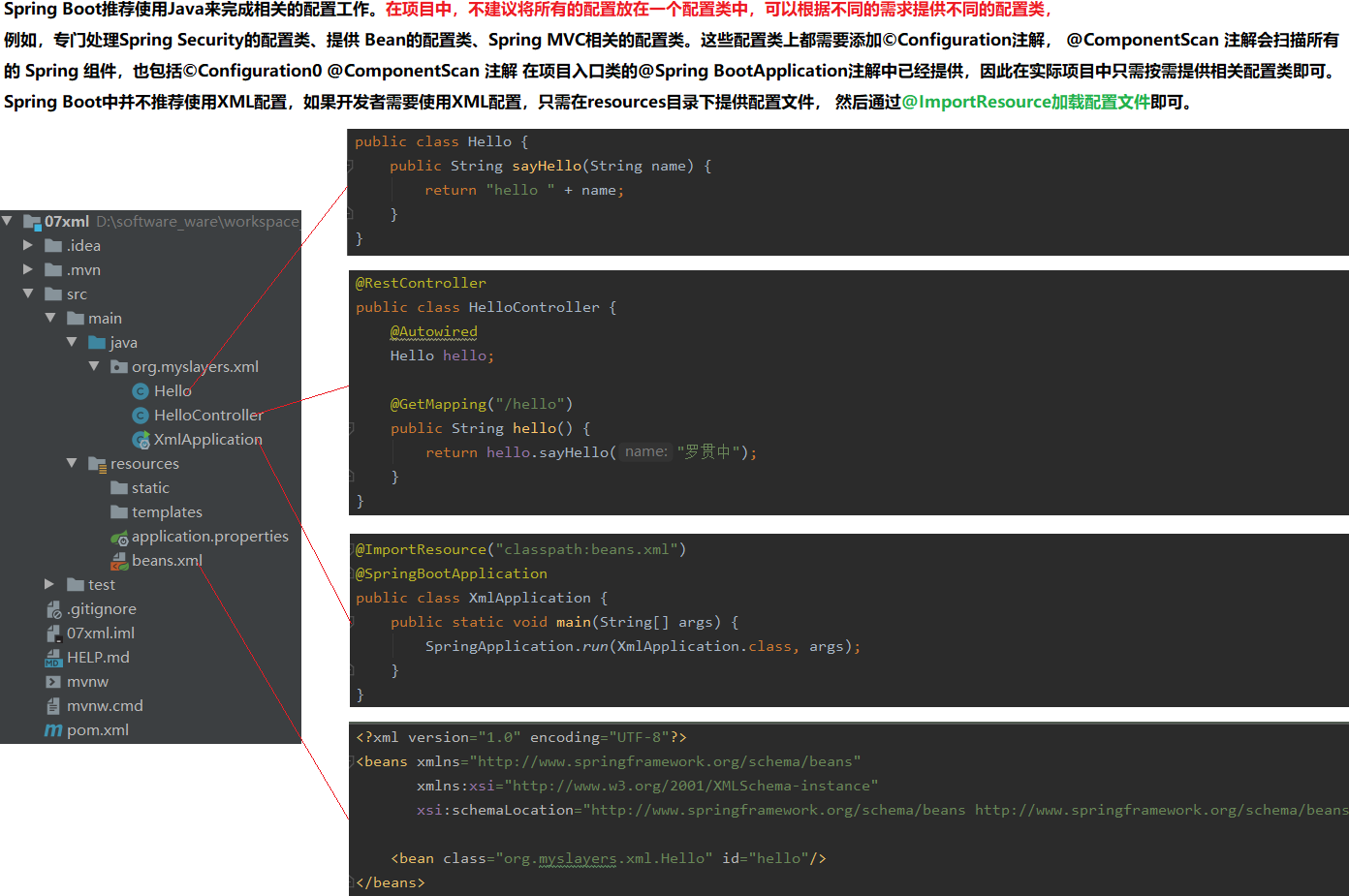Click the application.properties file icon
The height and width of the screenshot is (896, 1349).
(x=119, y=538)
